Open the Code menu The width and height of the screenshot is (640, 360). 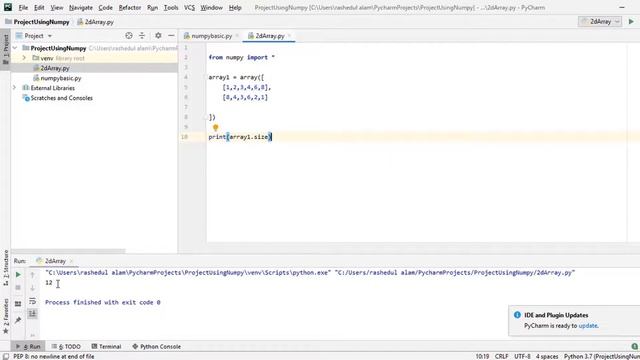[105, 8]
